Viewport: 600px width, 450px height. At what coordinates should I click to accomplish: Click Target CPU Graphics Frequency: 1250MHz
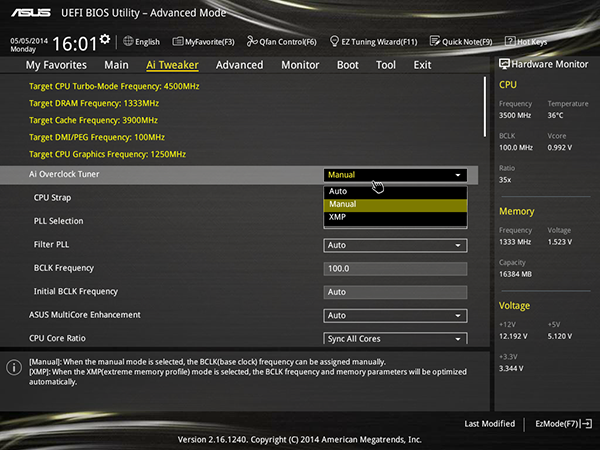pyautogui.click(x=108, y=154)
